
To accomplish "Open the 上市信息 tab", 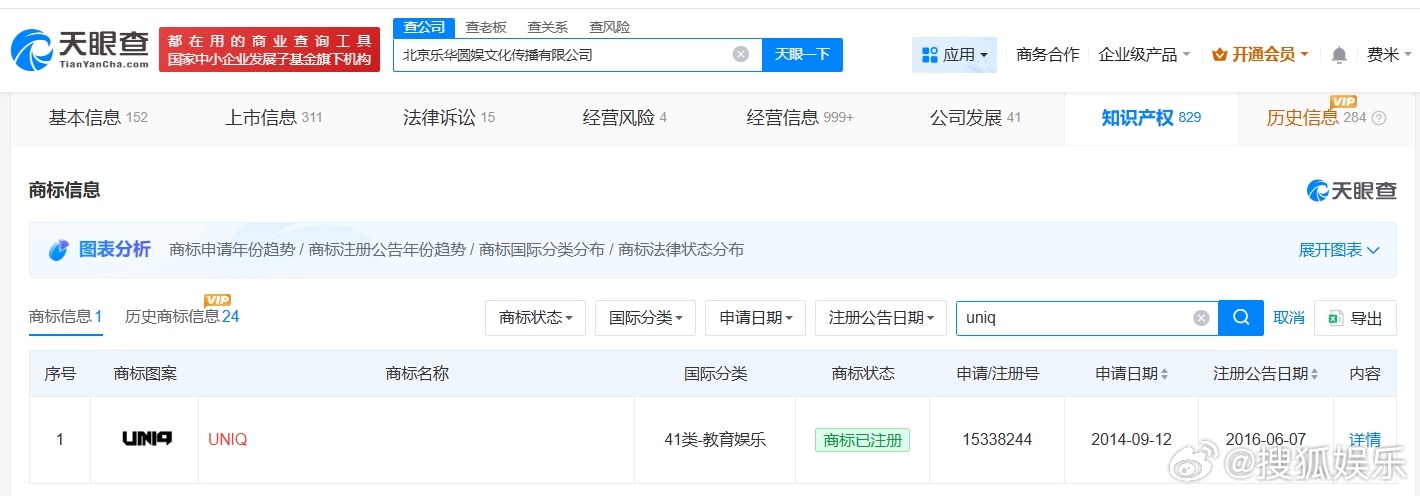I will [x=273, y=118].
